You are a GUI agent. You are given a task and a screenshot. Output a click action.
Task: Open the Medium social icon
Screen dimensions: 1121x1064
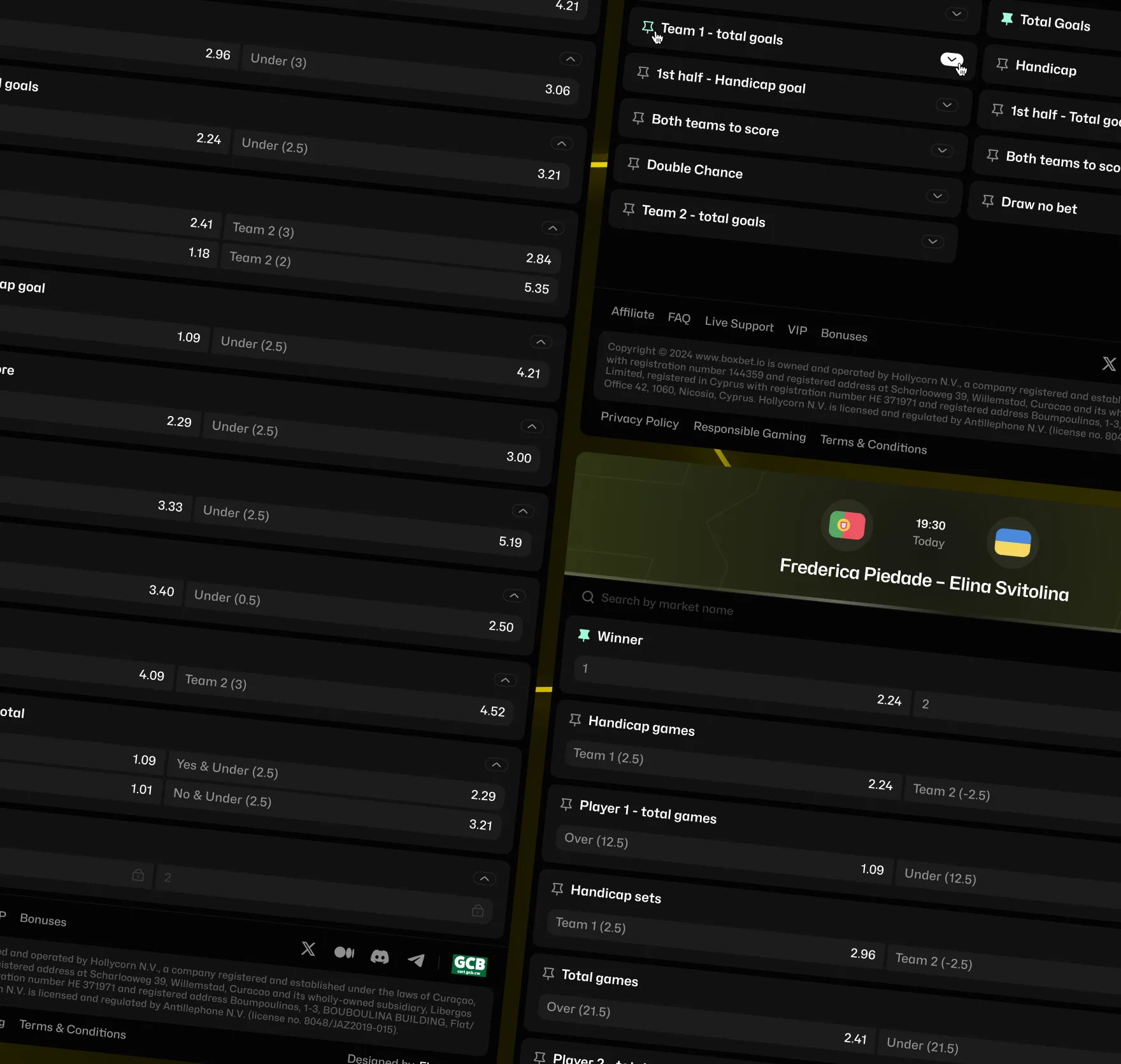[344, 952]
